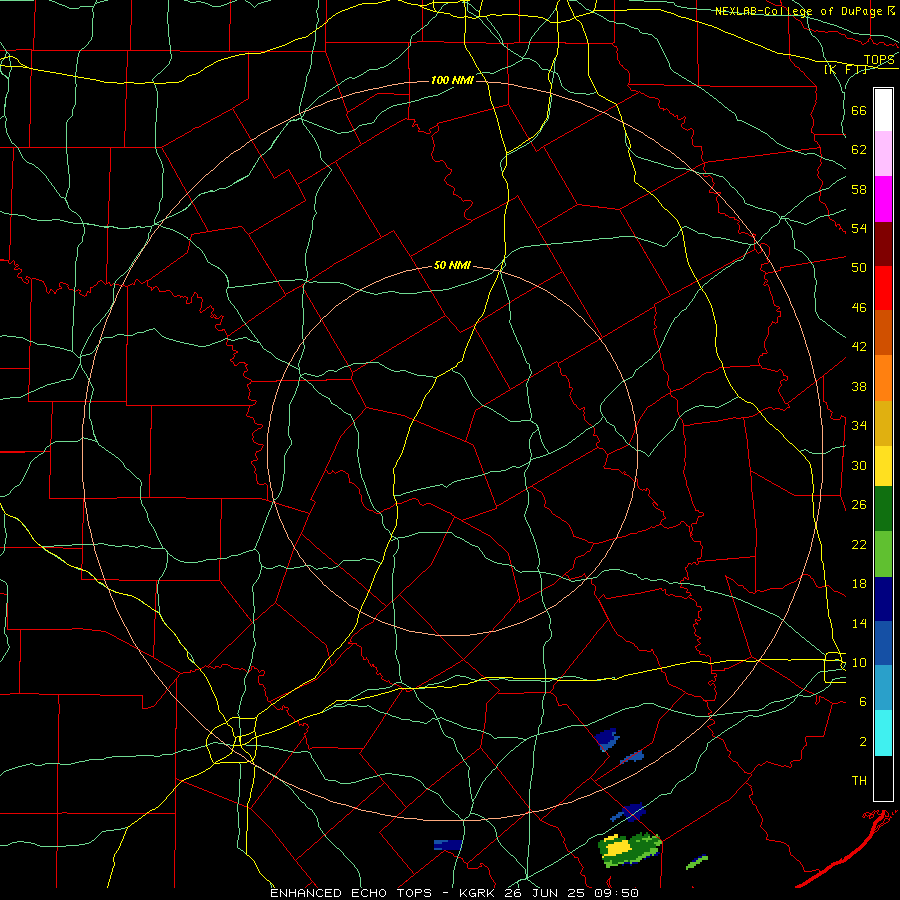Click the "K FT" legend units label
This screenshot has height=900, width=900.
coord(845,69)
